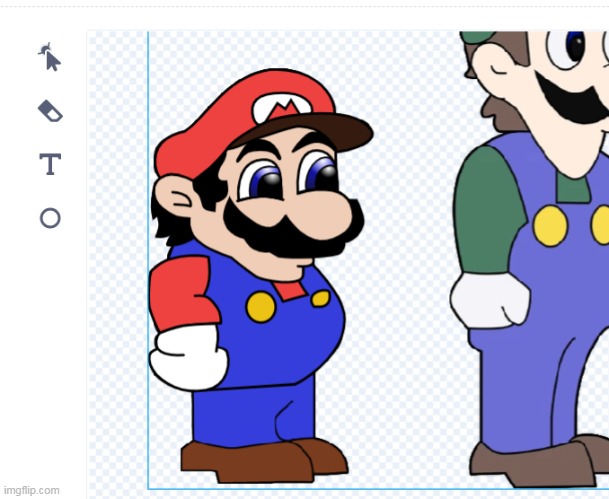Choose the Text tool
The image size is (609, 499).
point(50,164)
